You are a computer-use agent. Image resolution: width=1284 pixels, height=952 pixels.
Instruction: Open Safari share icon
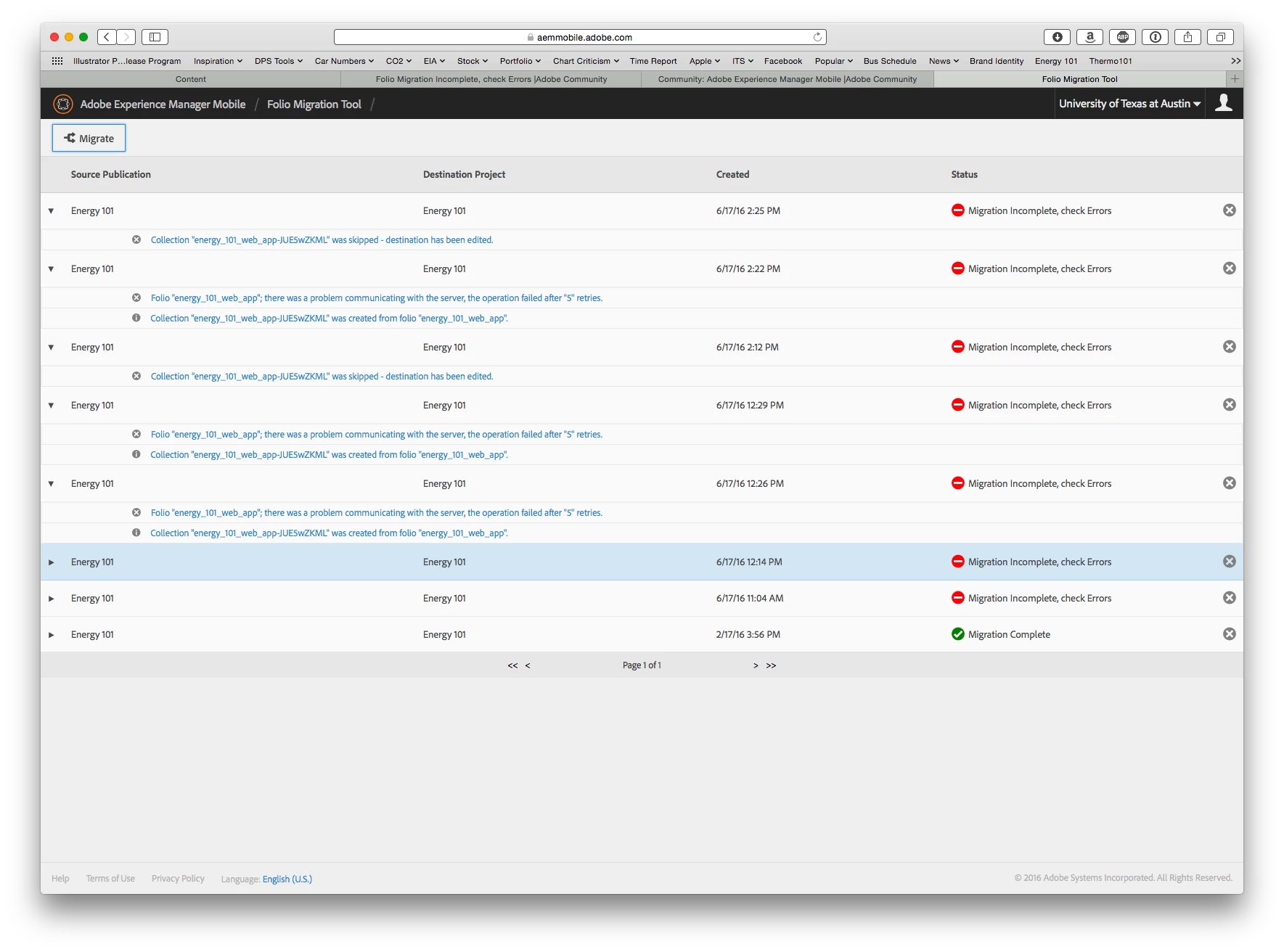(x=1187, y=37)
